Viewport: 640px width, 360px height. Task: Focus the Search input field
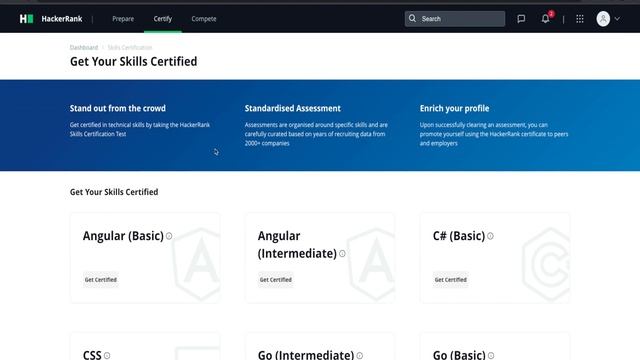coord(455,19)
